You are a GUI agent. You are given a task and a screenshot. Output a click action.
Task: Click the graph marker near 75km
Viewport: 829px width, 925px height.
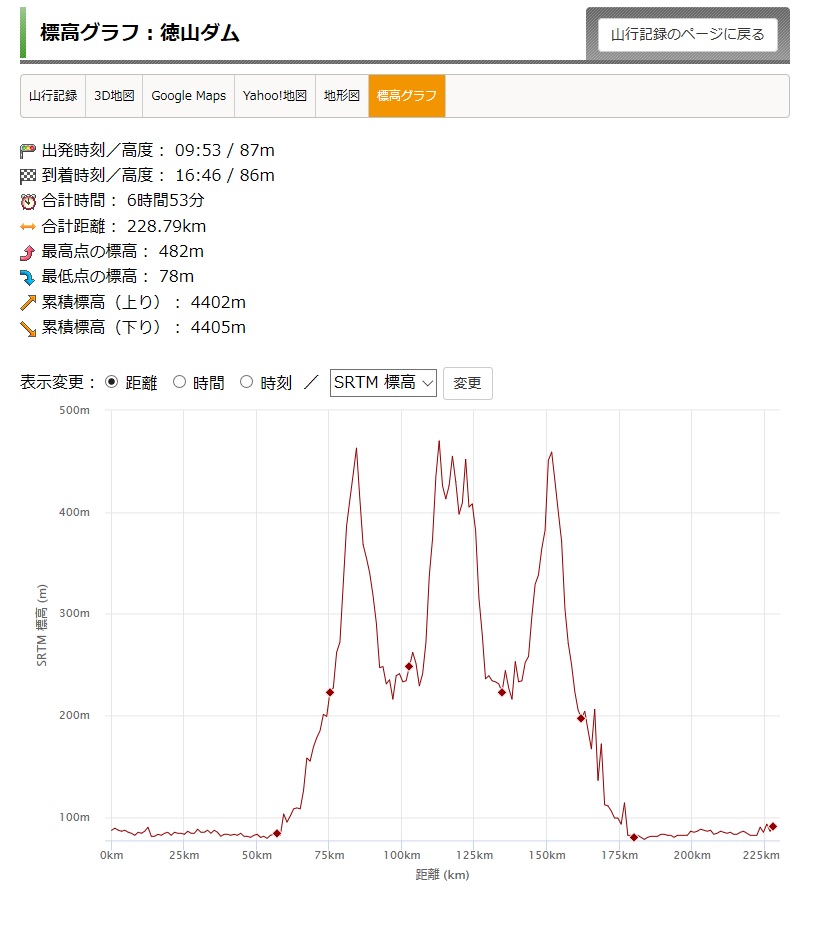tap(330, 692)
